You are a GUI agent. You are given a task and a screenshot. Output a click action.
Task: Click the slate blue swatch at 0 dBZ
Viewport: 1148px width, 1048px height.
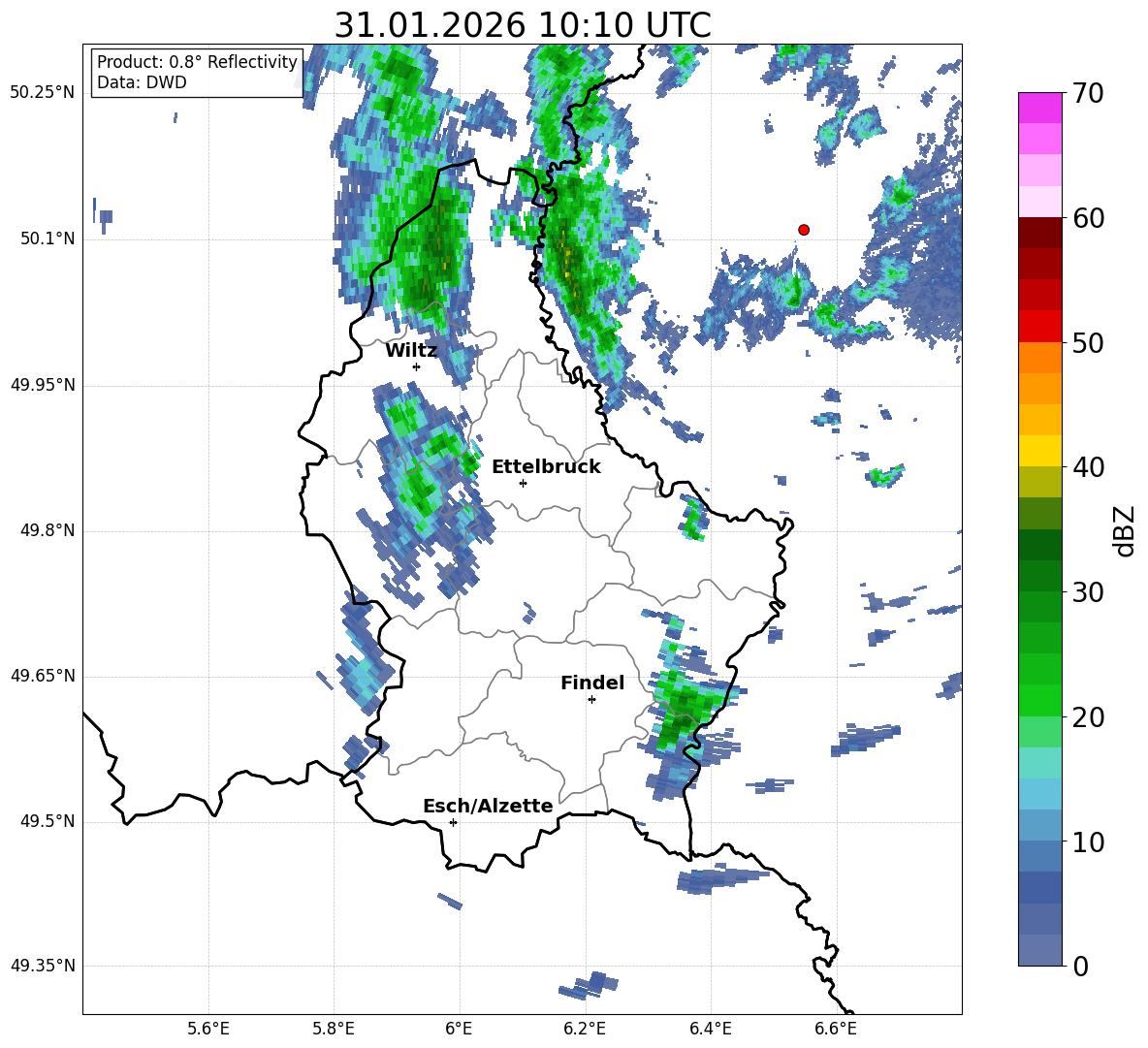click(1039, 950)
